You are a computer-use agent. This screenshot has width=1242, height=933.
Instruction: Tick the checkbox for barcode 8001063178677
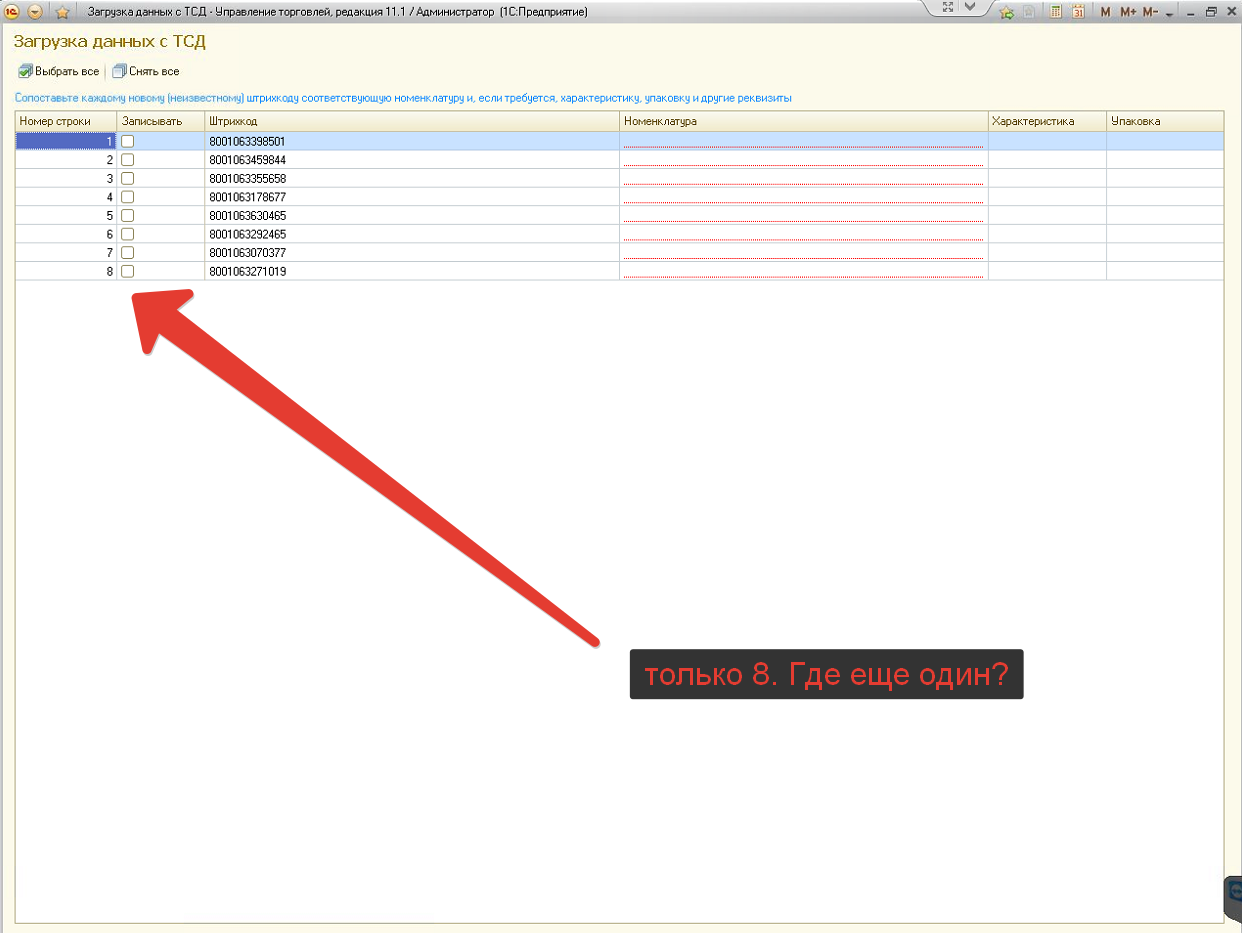point(127,197)
